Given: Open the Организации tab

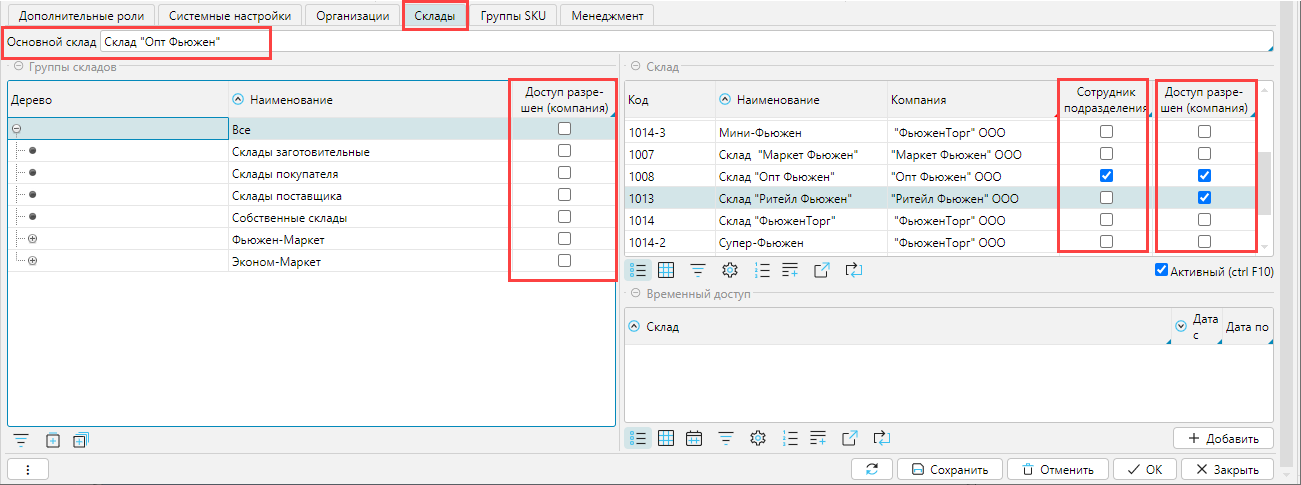Looking at the screenshot, I should point(352,16).
